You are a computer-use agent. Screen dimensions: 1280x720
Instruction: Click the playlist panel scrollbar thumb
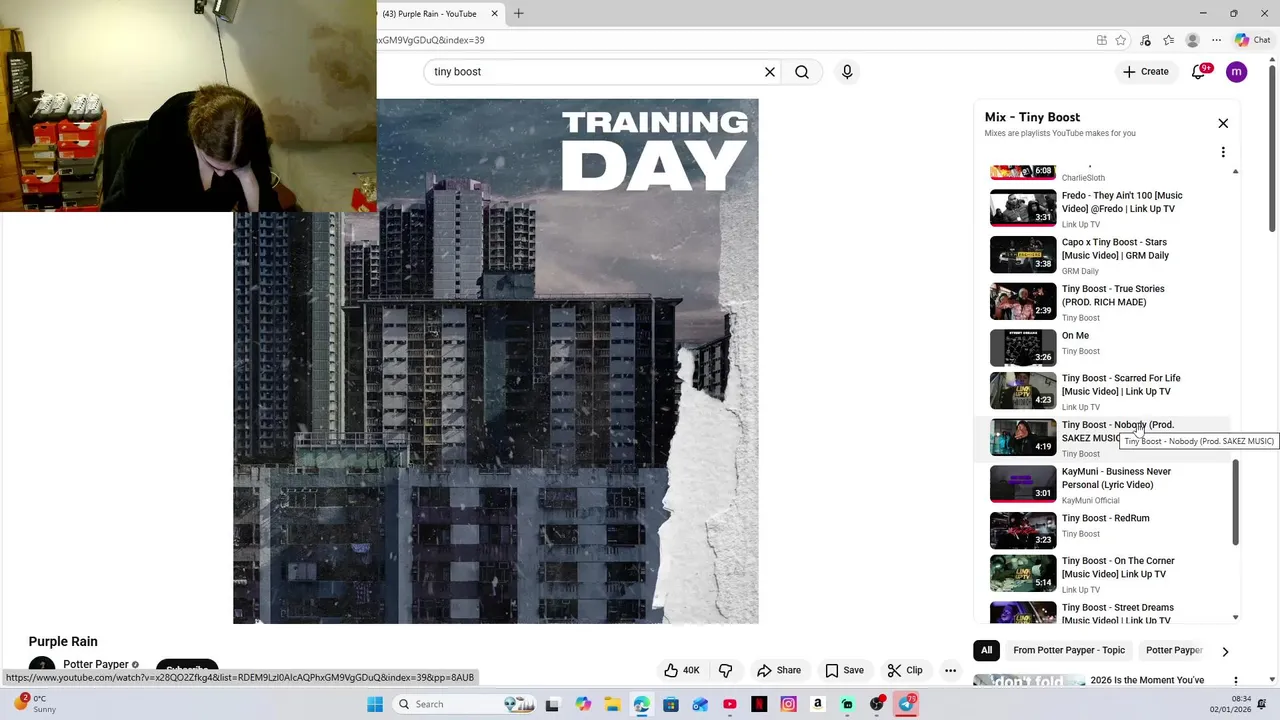(x=1235, y=502)
